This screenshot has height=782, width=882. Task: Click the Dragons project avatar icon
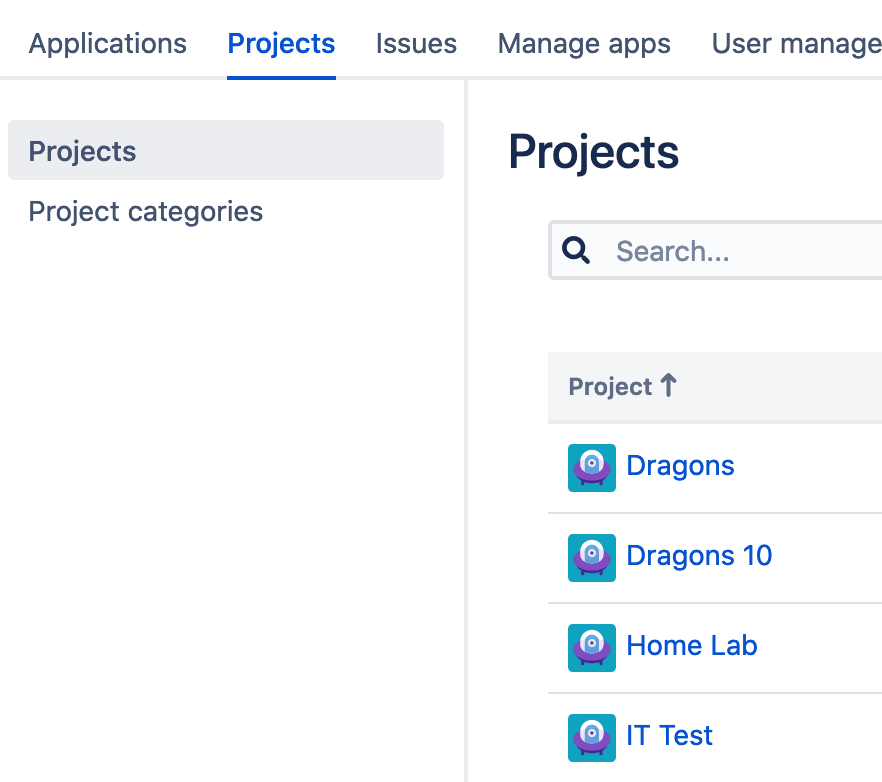(591, 467)
